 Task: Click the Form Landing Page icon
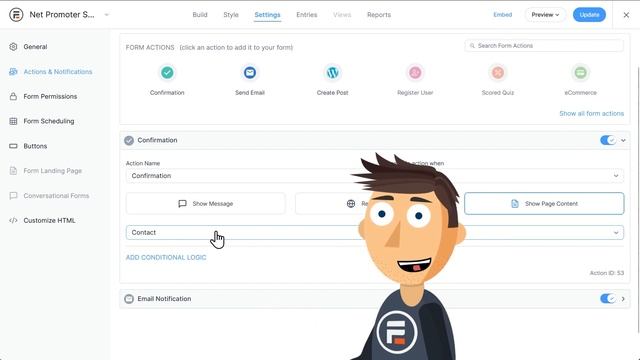13,171
